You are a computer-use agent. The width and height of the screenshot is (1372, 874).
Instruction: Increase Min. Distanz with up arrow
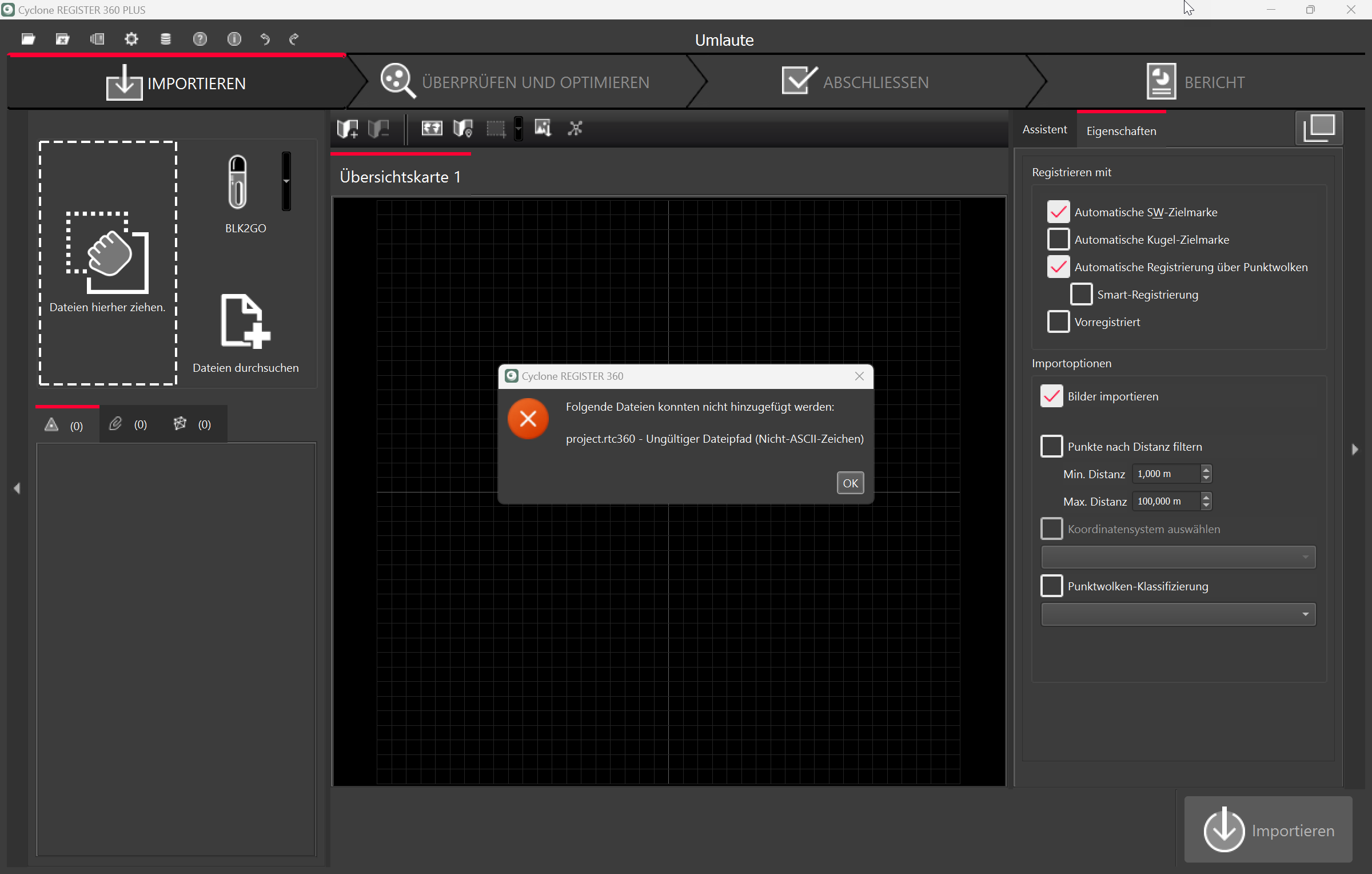1206,470
